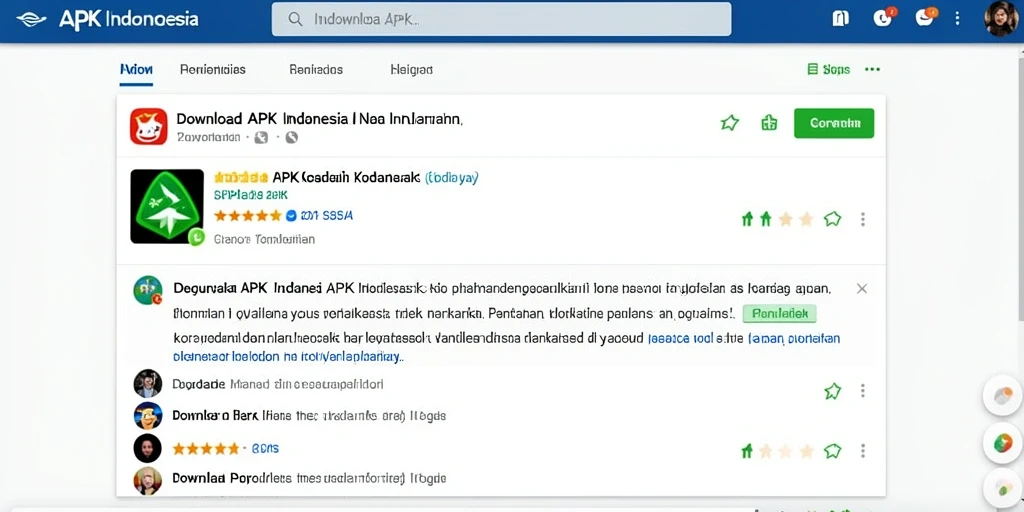1024x512 pixels.
Task: Click the green Sops list link
Action: (829, 69)
